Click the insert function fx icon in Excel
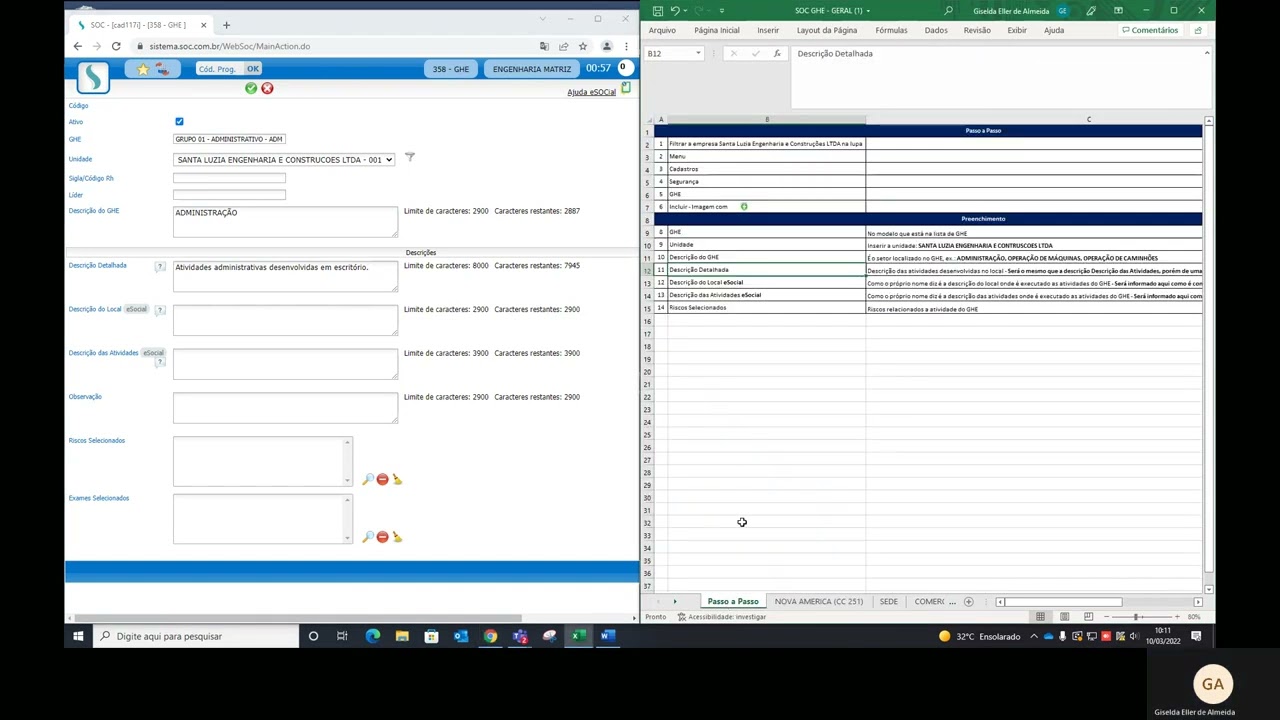The height and width of the screenshot is (720, 1280). [777, 53]
